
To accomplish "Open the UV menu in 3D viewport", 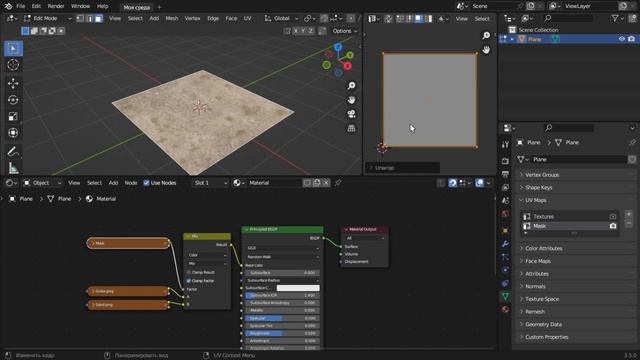I will point(247,18).
